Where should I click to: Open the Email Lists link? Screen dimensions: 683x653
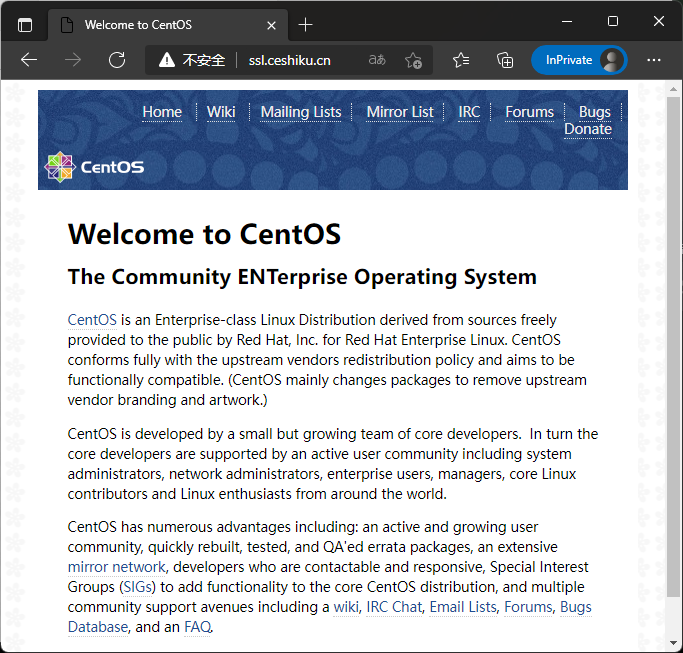[x=463, y=607]
